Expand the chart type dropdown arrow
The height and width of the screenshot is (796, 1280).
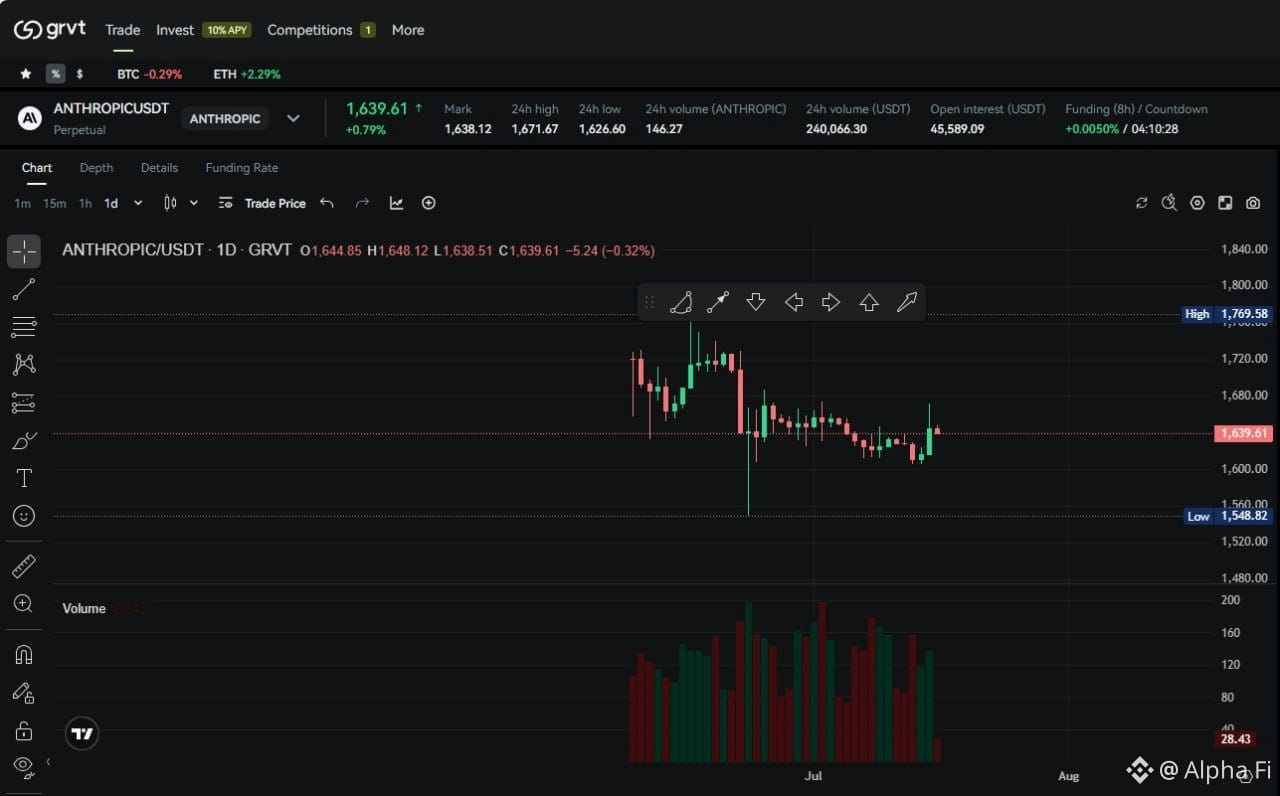194,203
